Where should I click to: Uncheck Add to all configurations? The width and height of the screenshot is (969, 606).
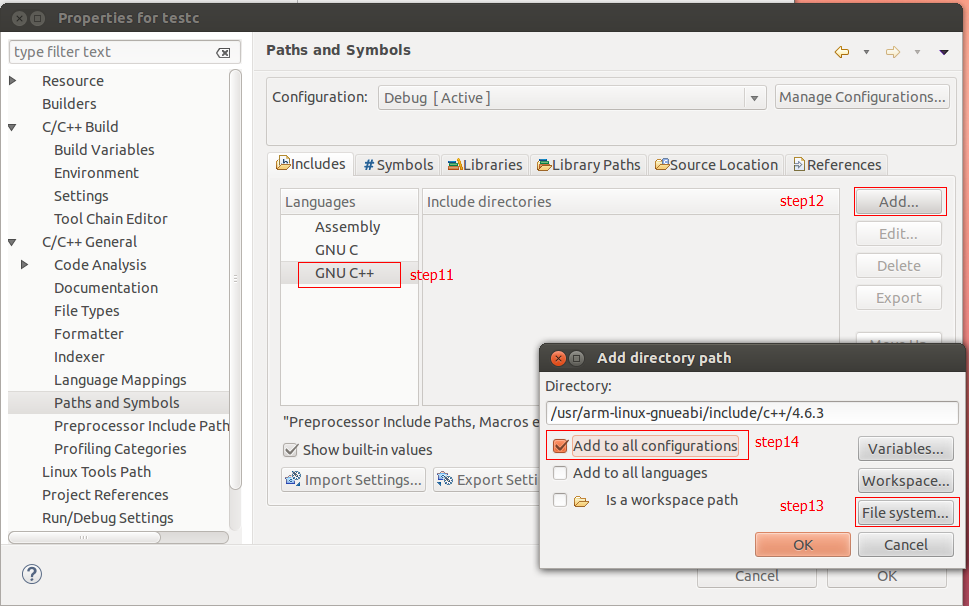(x=561, y=446)
